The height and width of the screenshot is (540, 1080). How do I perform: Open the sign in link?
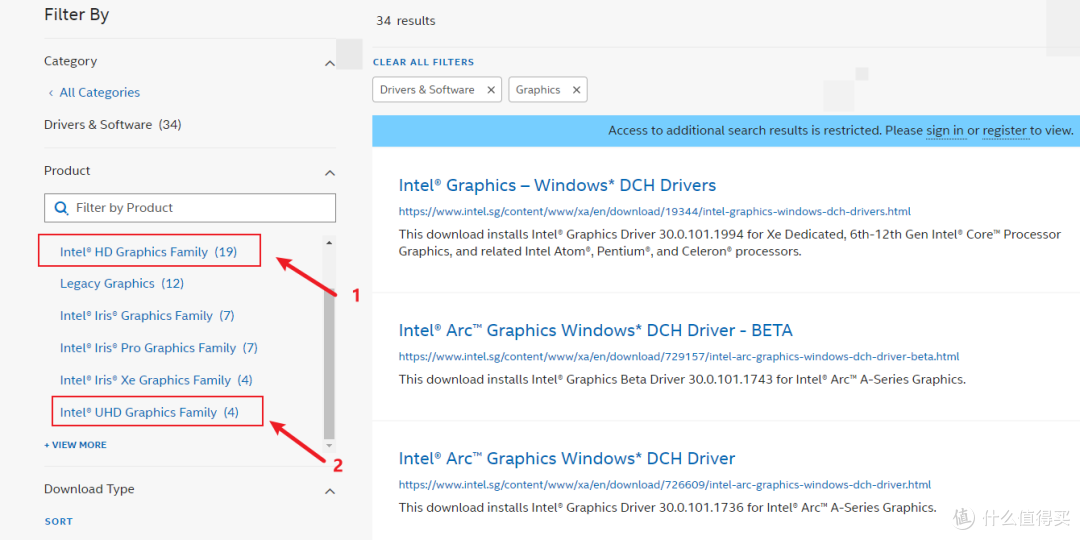point(944,131)
